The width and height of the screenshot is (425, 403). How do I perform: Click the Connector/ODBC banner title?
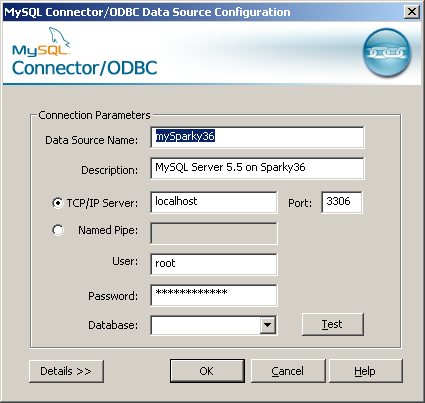pos(85,68)
